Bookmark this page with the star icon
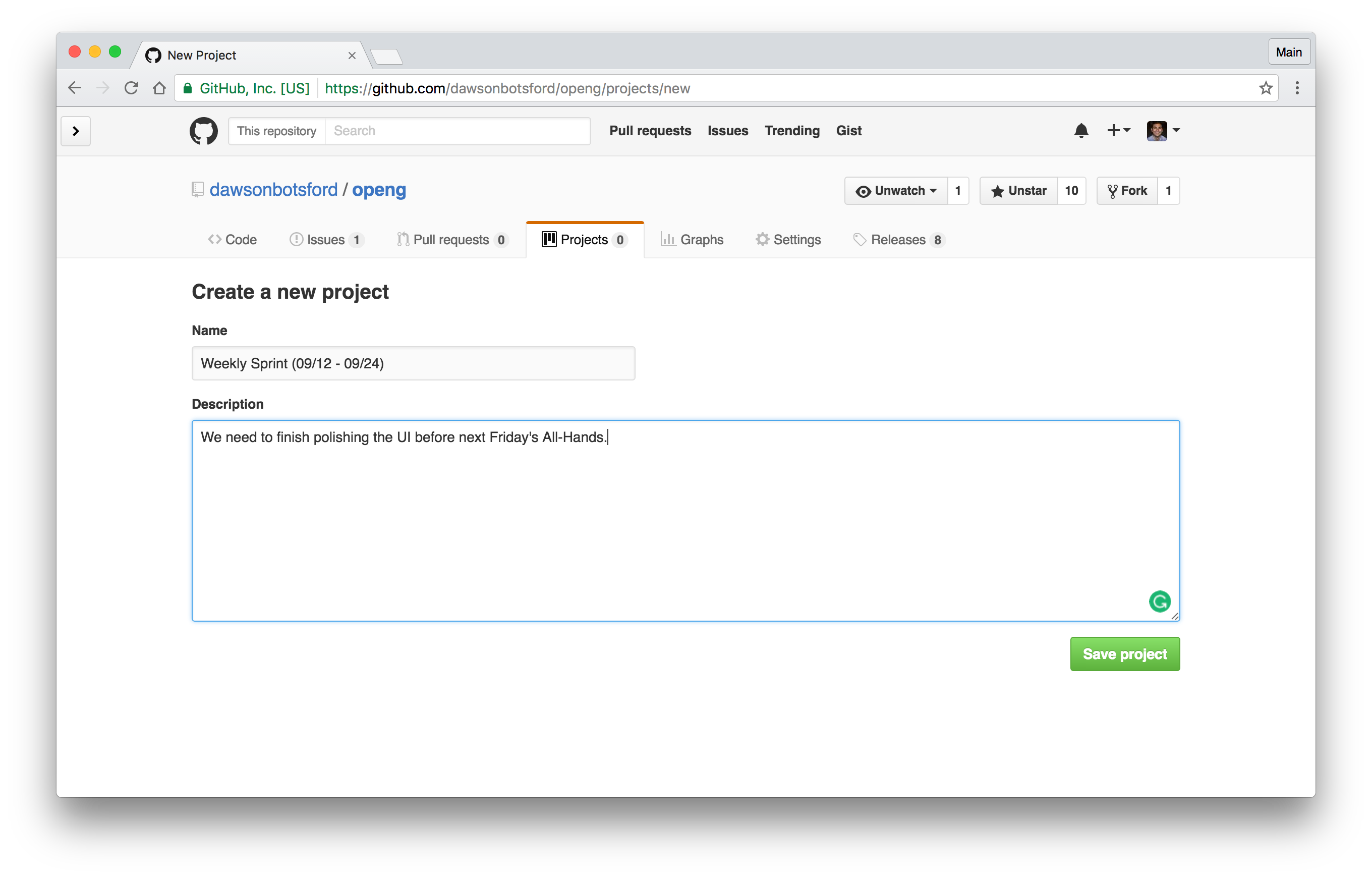 [1266, 88]
